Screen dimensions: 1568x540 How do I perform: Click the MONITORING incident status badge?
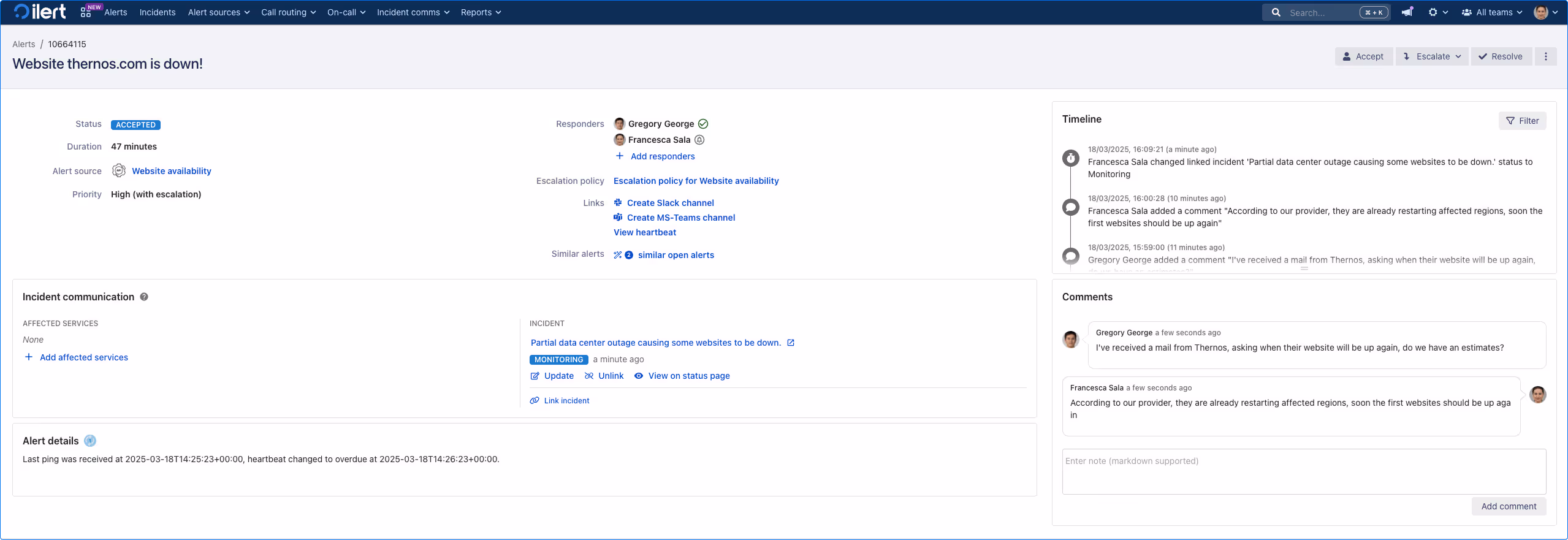558,360
